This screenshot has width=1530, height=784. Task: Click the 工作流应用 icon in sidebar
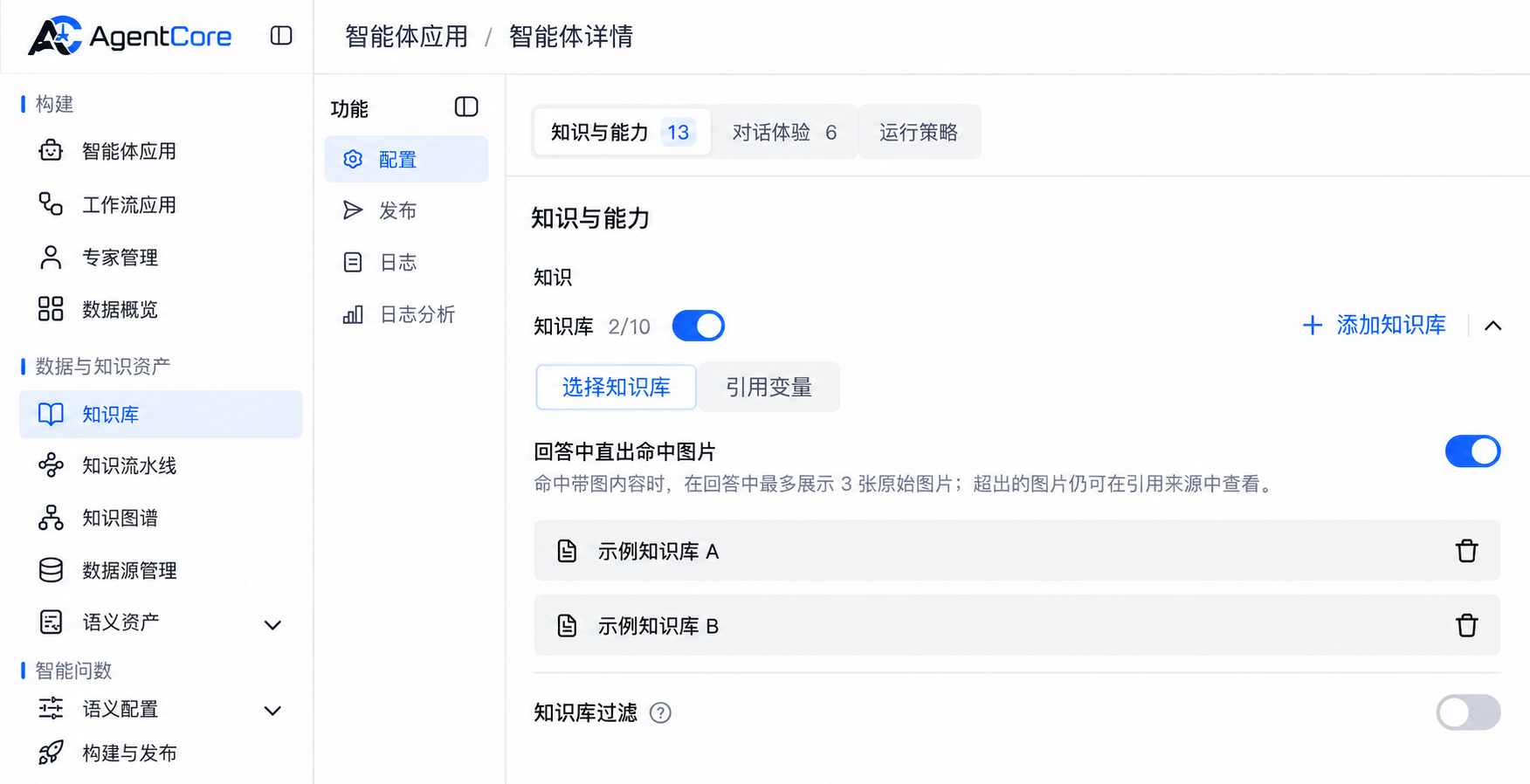tap(51, 204)
